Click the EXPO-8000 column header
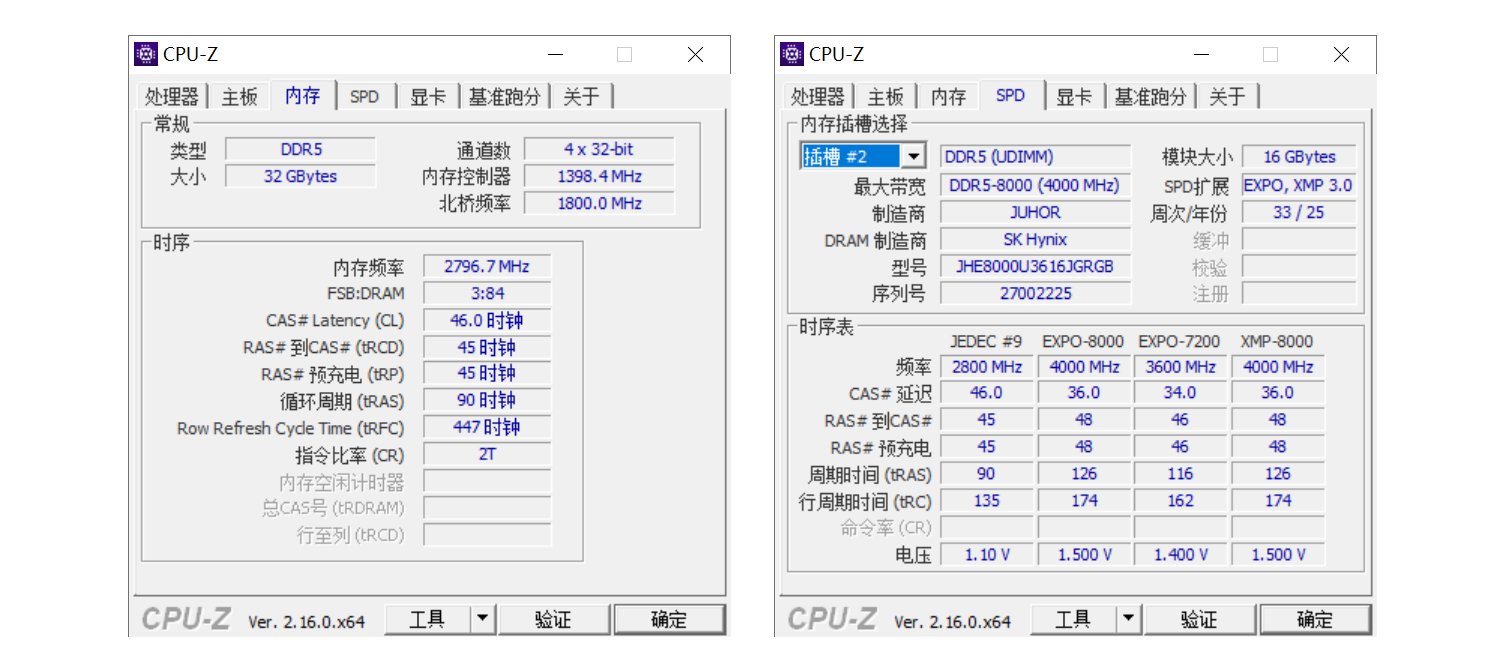1500x670 pixels. coord(1083,342)
